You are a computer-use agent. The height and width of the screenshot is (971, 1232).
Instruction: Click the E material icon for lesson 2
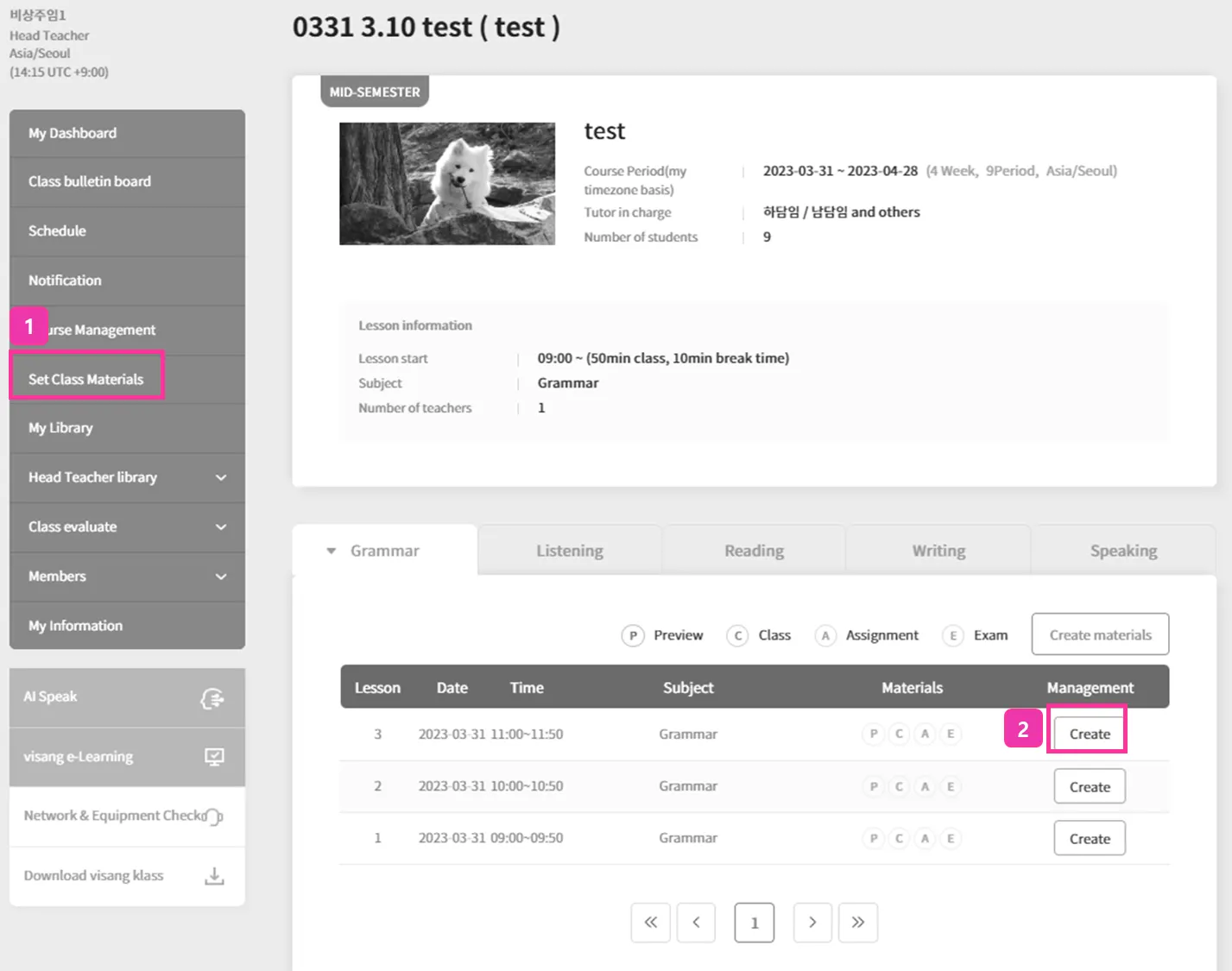(951, 786)
